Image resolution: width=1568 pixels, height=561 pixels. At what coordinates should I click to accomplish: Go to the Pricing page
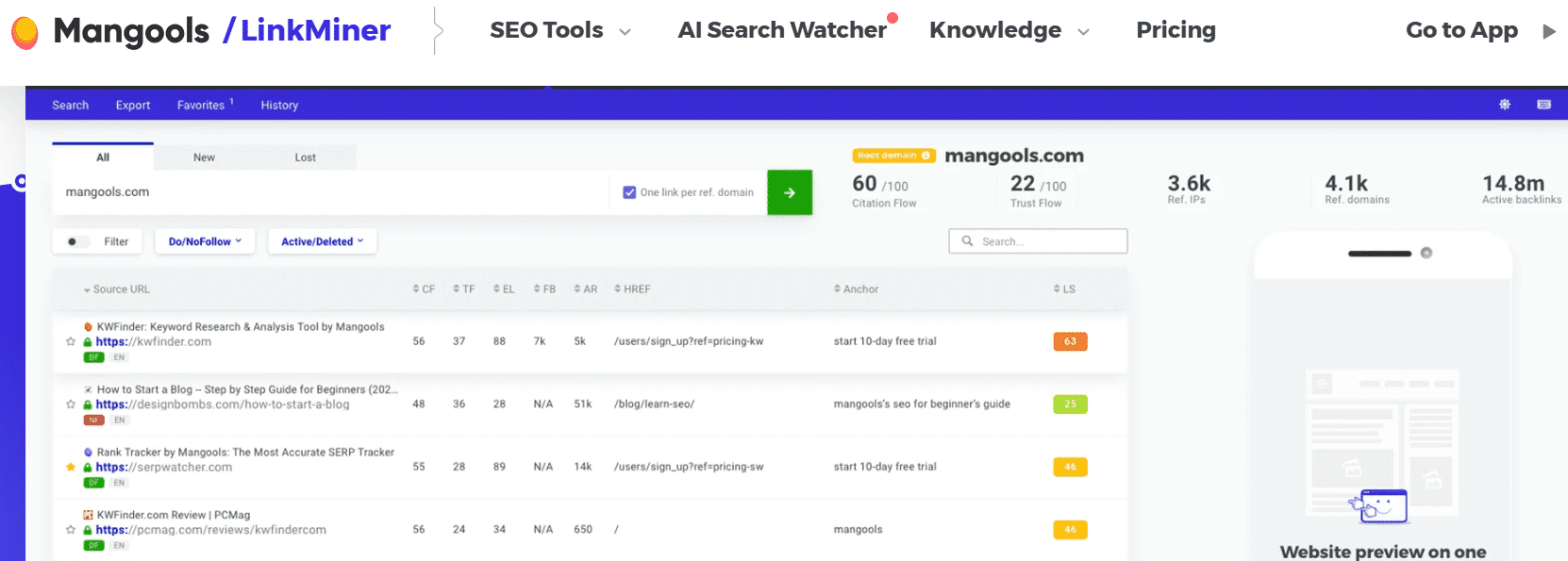point(1176,30)
